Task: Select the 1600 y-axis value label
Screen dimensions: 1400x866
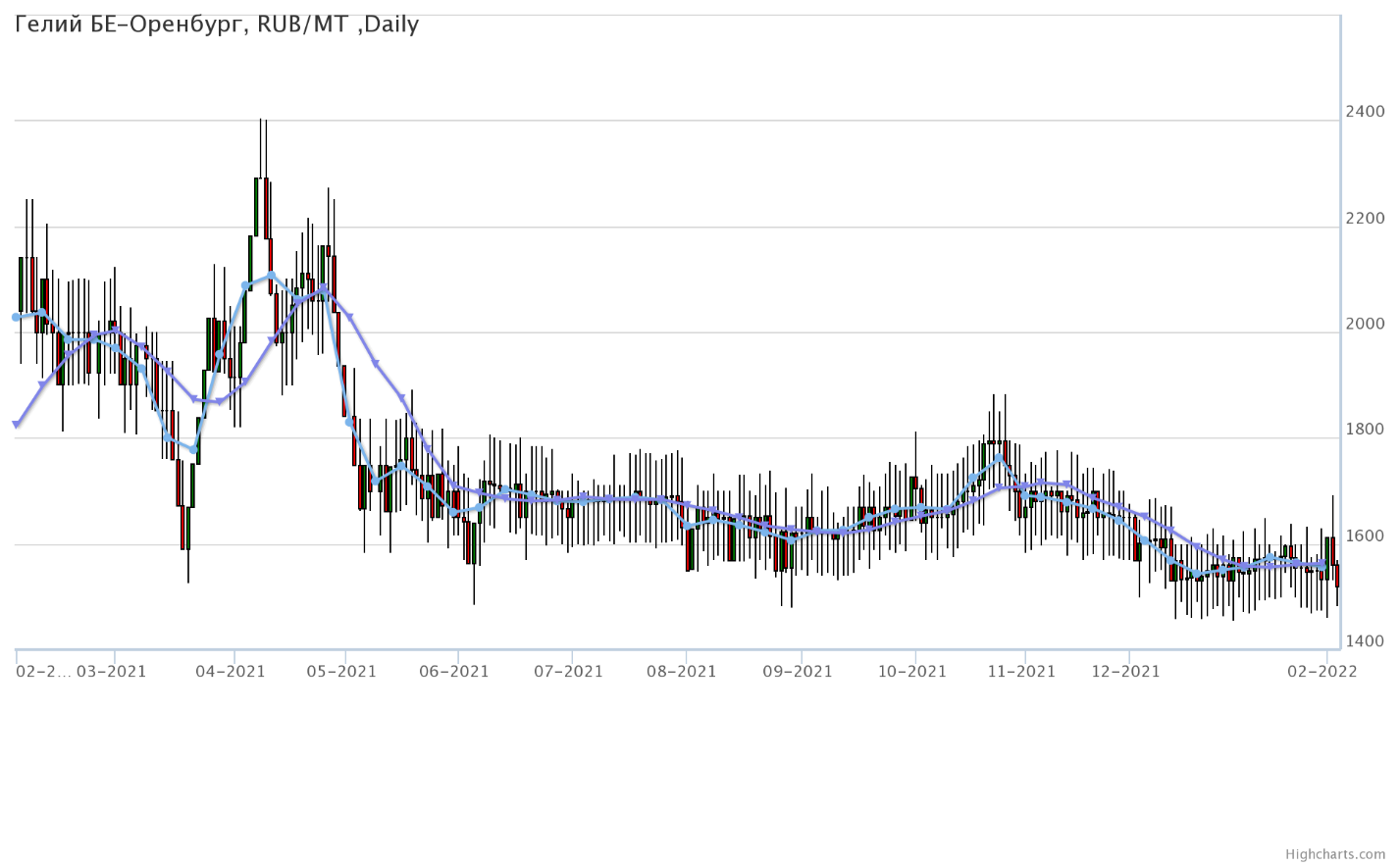Action: coord(1365,535)
